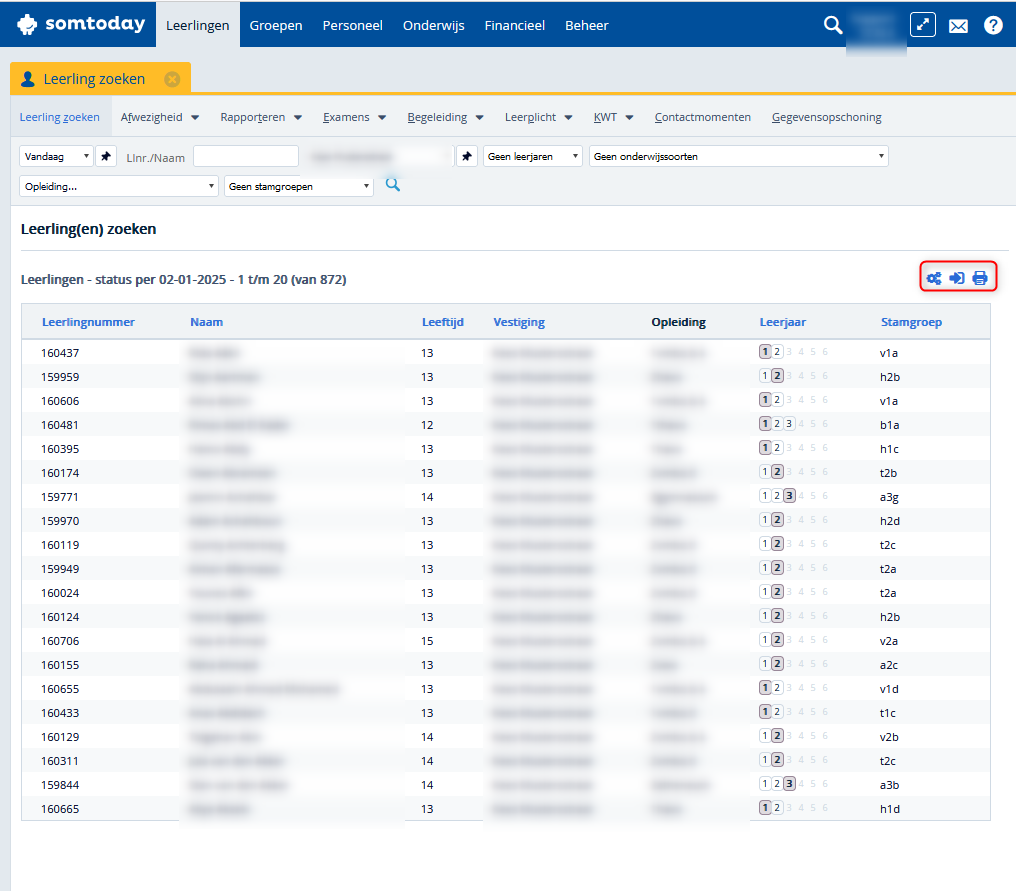Open the Geen onderwijssoorten dropdown

[739, 156]
